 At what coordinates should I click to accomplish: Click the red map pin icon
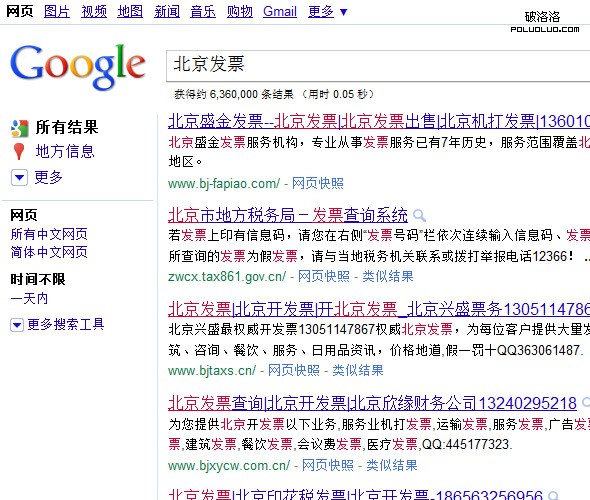tap(19, 152)
